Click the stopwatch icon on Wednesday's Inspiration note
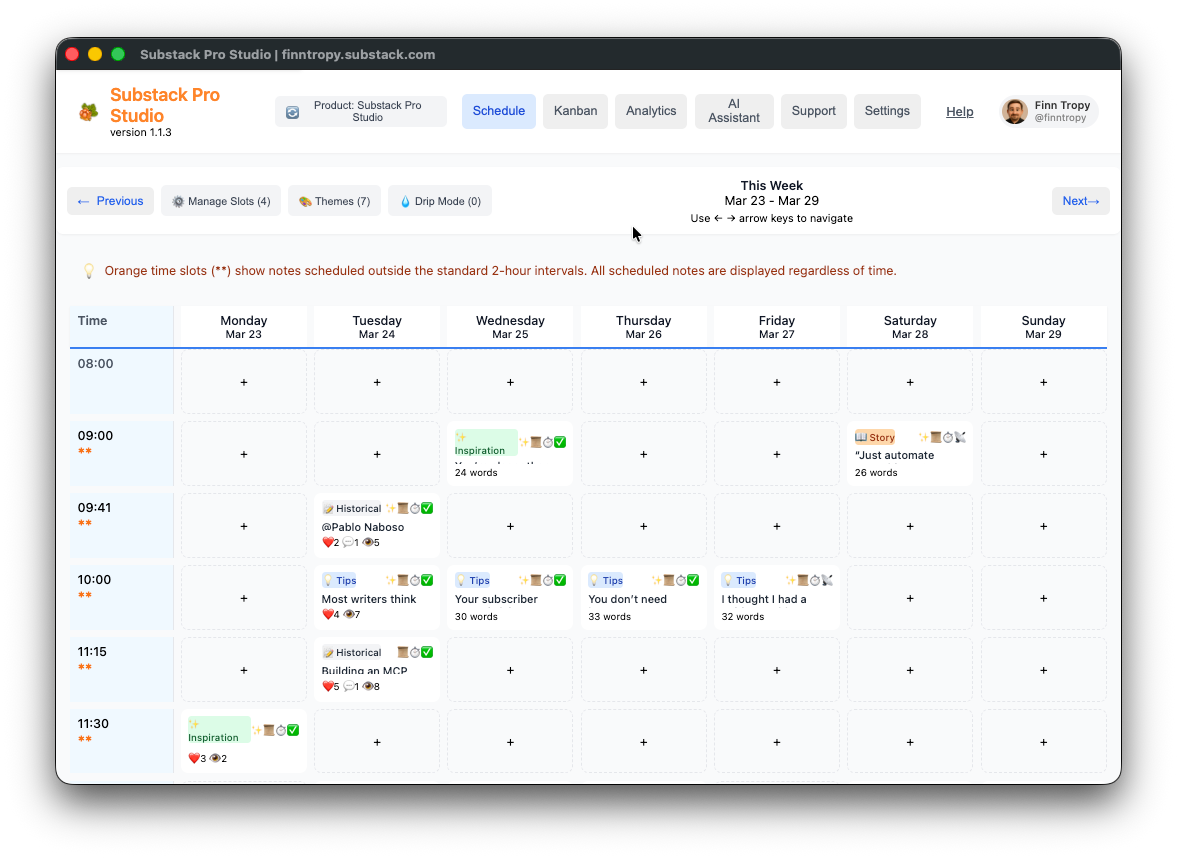Screen dimensions: 1177x858 pyautogui.click(x=548, y=442)
